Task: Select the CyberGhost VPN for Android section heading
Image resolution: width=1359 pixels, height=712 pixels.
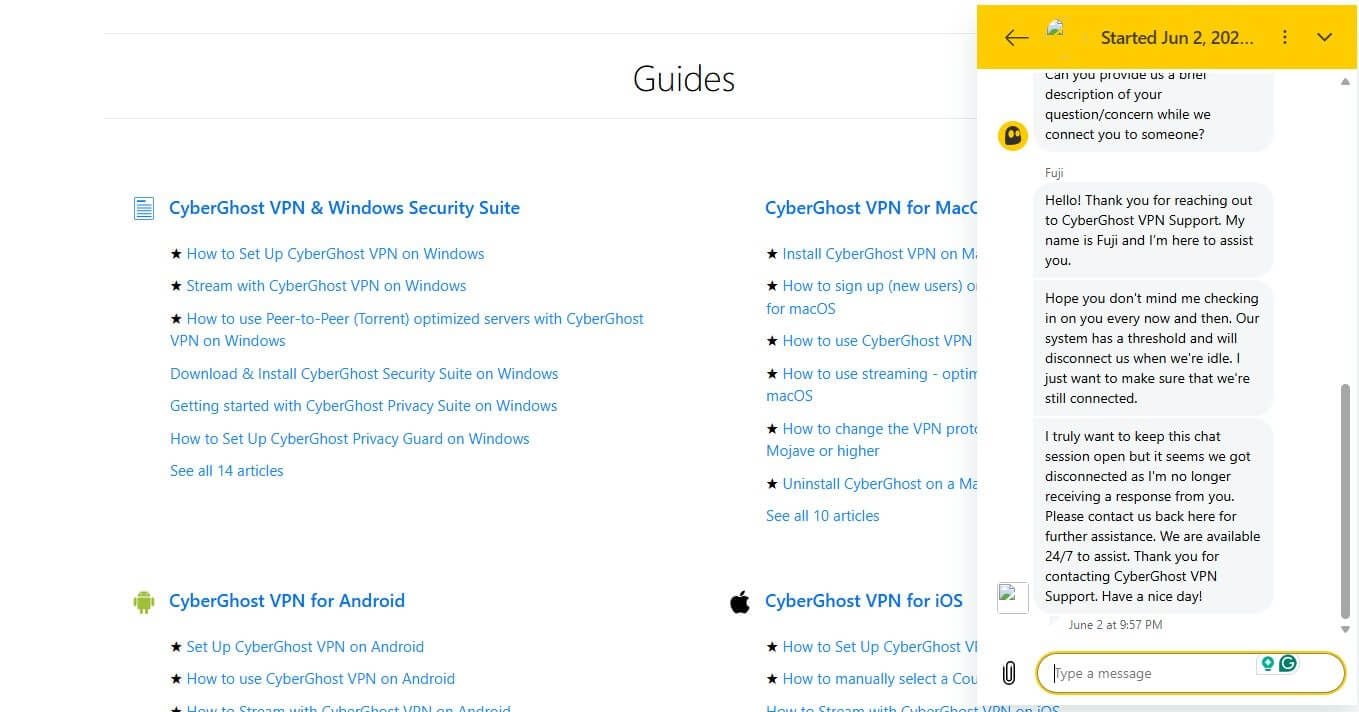Action: pyautogui.click(x=287, y=601)
